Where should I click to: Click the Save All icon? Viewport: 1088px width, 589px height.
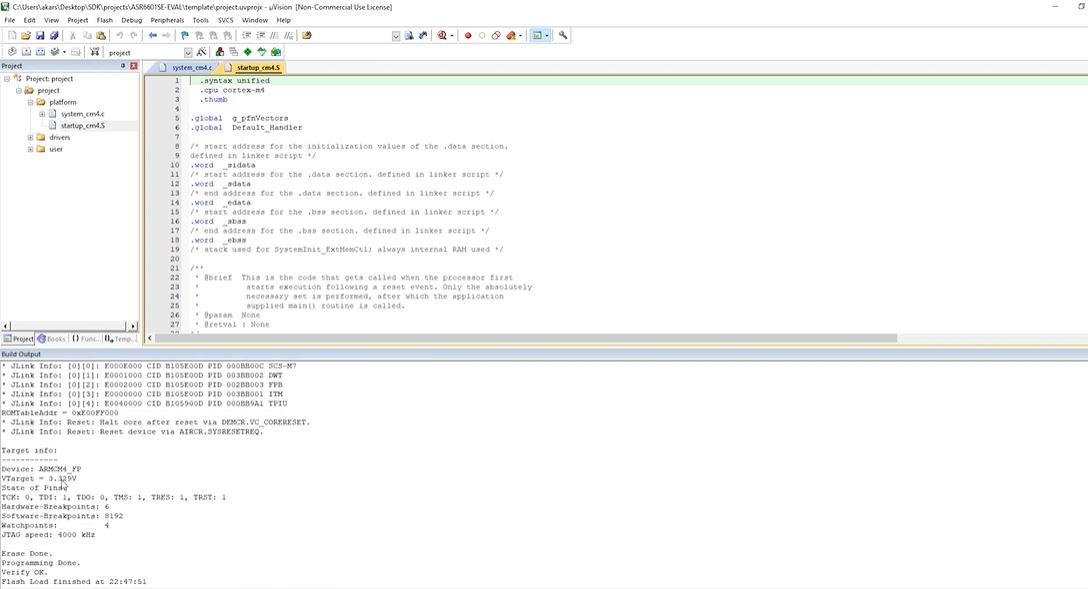[54, 35]
